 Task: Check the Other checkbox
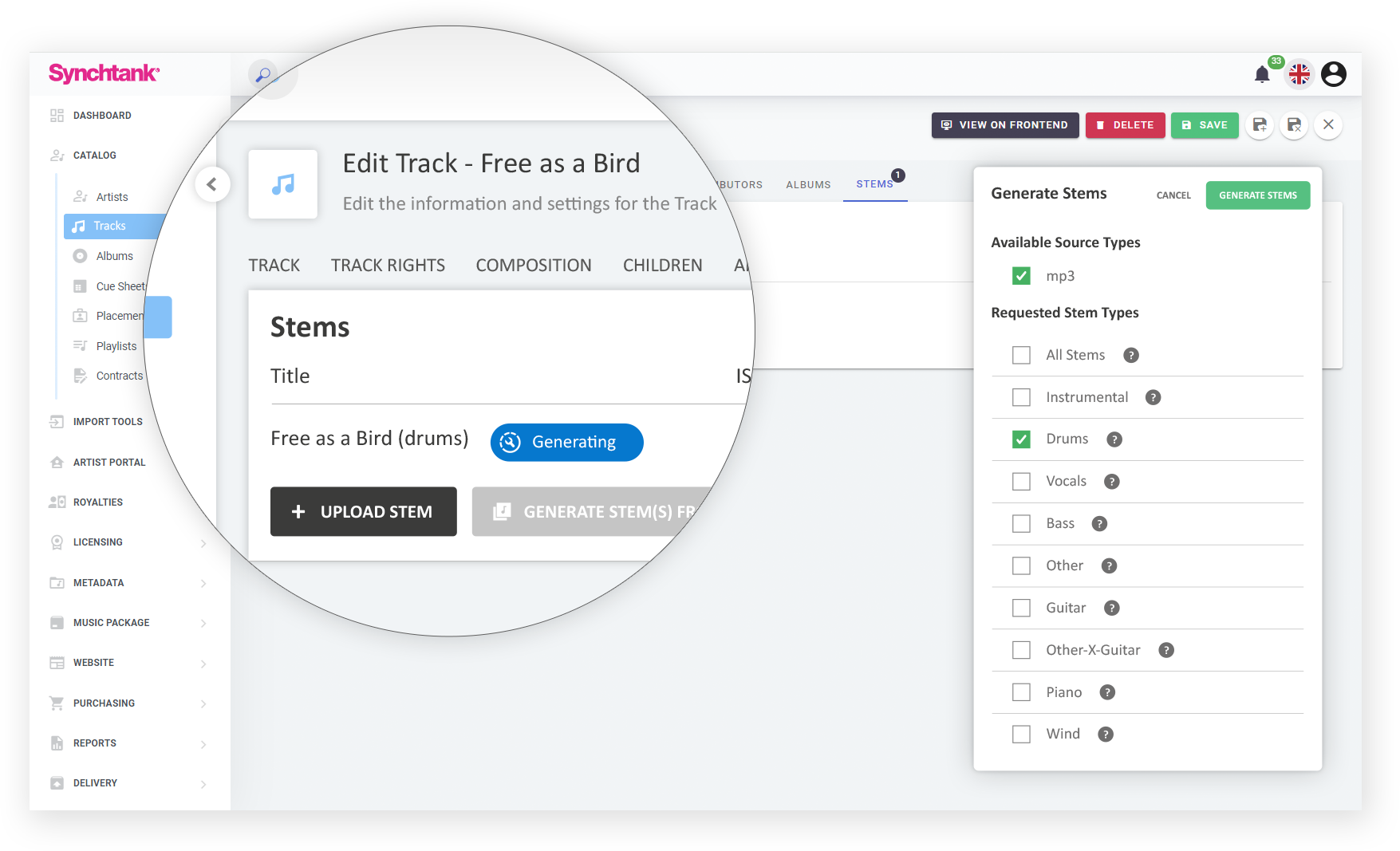[x=1021, y=566]
